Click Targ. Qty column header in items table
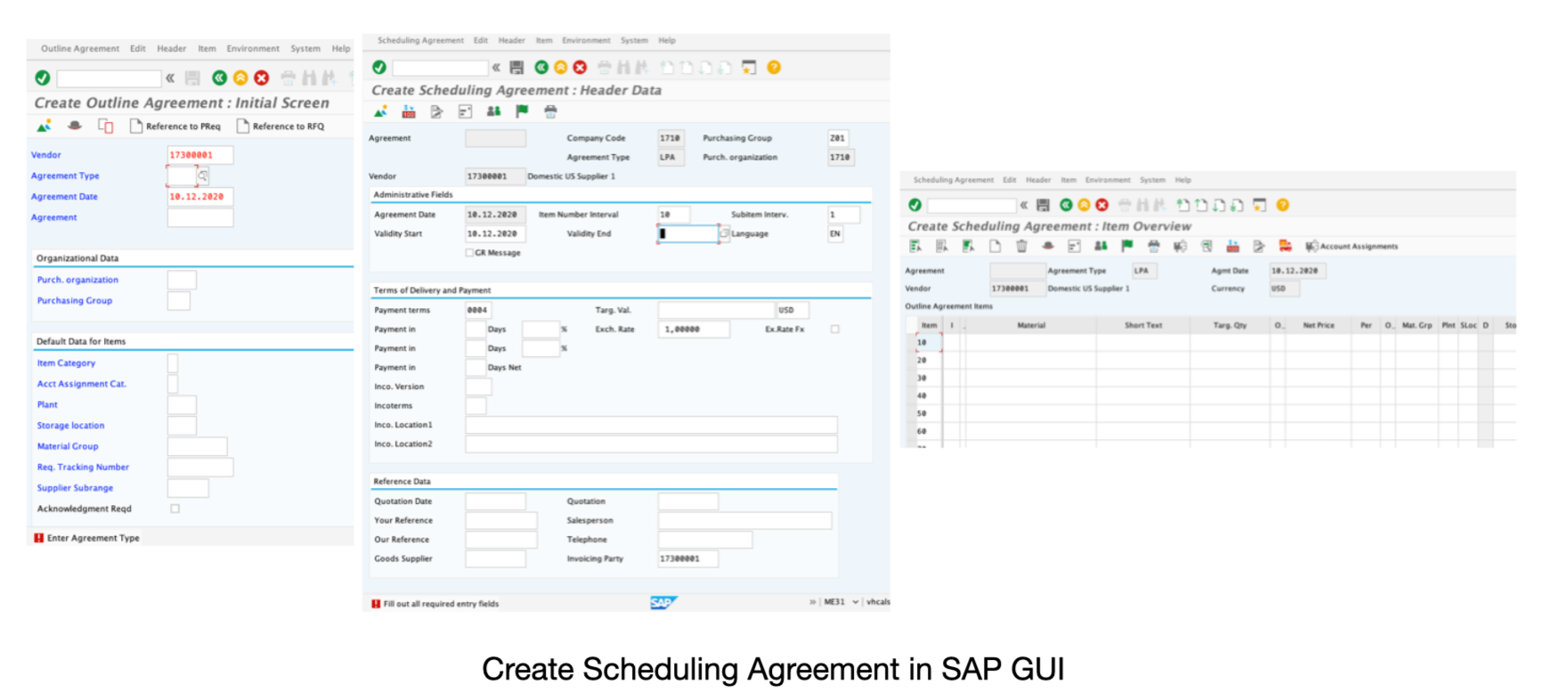The image size is (1568, 692). [1230, 325]
